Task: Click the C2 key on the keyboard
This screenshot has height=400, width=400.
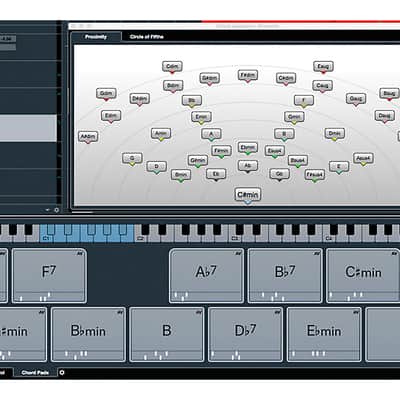Action: tap(140, 238)
